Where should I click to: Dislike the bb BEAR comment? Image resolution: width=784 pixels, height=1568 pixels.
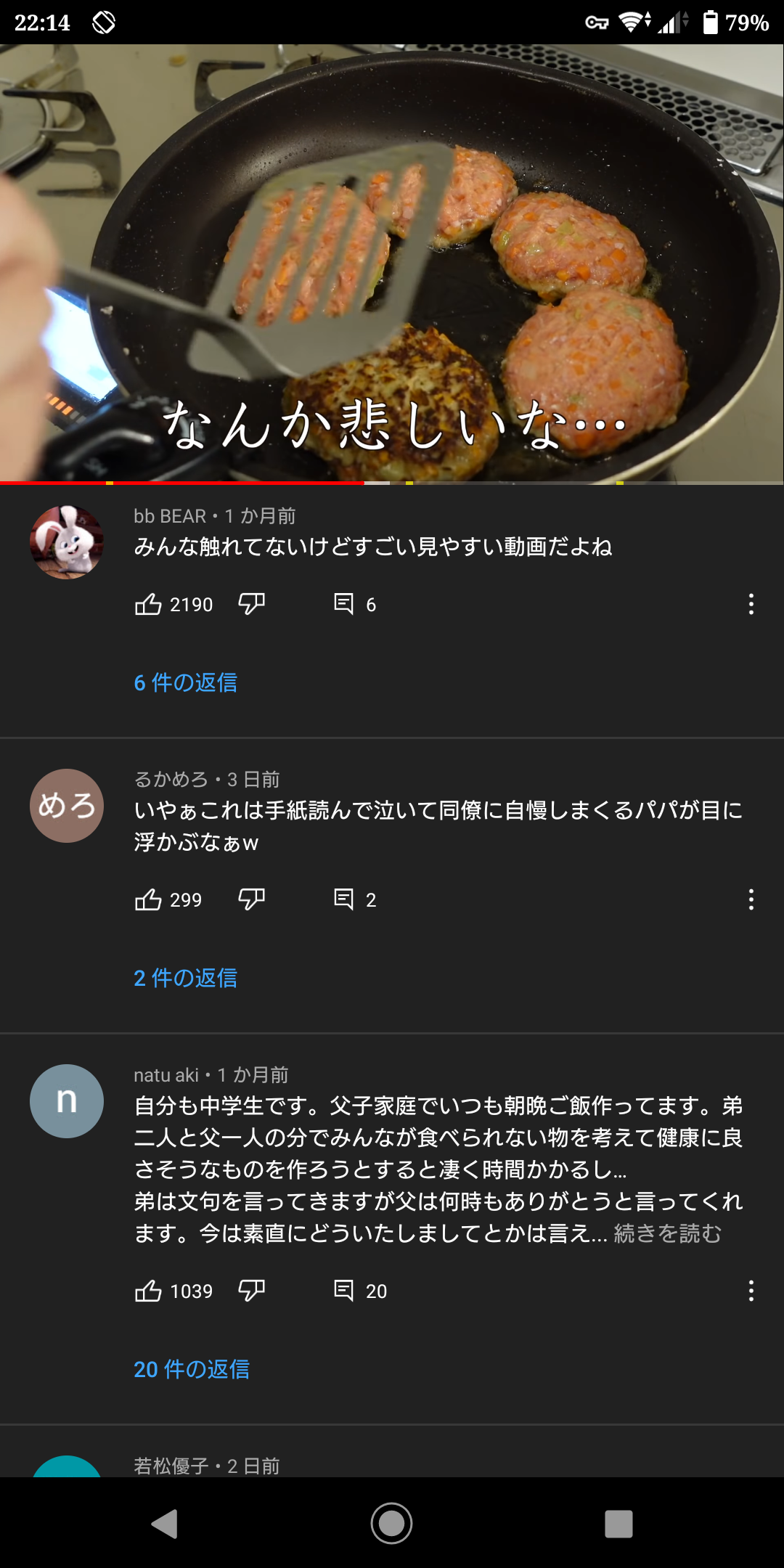pos(252,604)
